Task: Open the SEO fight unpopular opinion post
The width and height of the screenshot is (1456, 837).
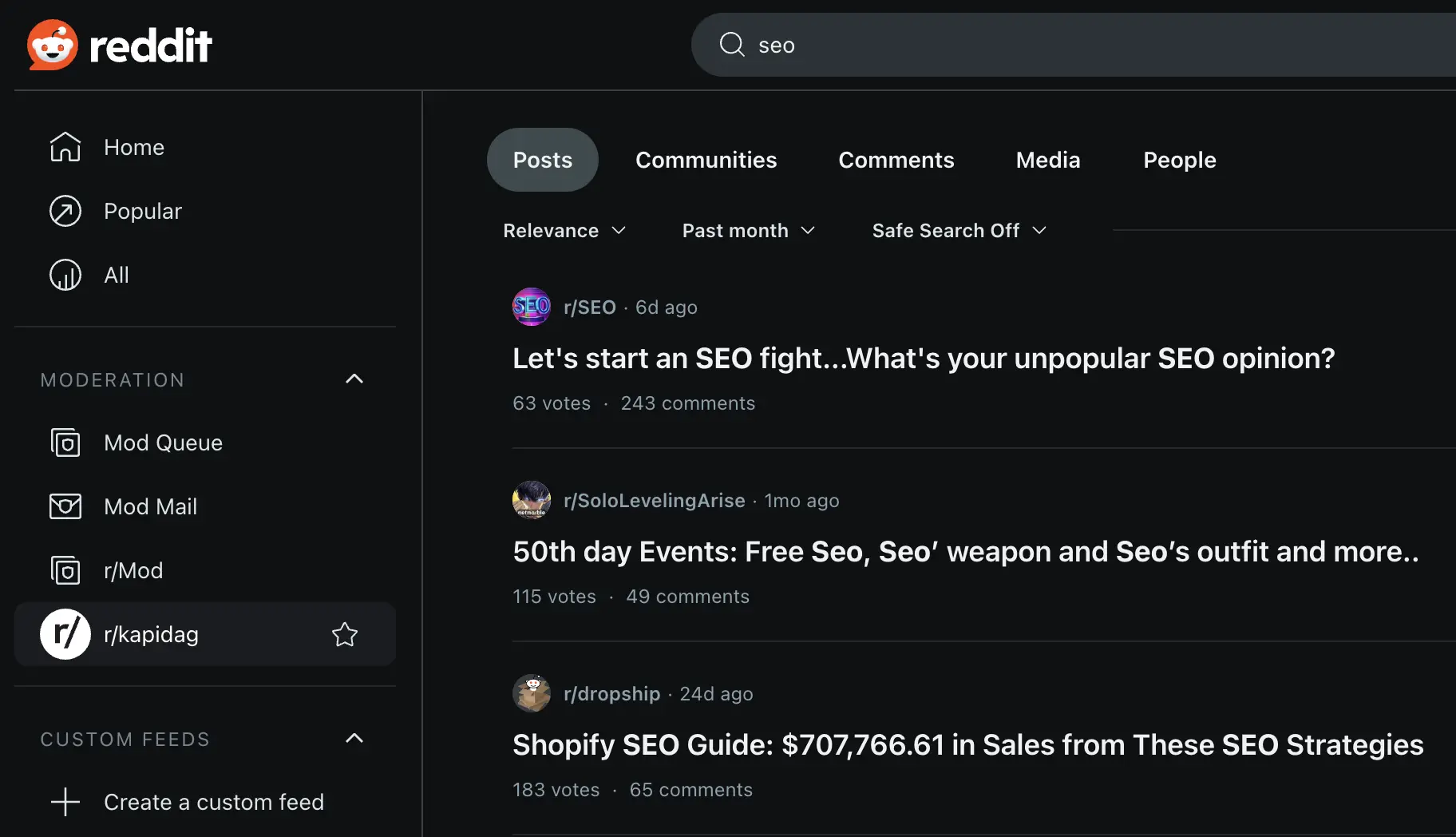Action: click(x=924, y=359)
